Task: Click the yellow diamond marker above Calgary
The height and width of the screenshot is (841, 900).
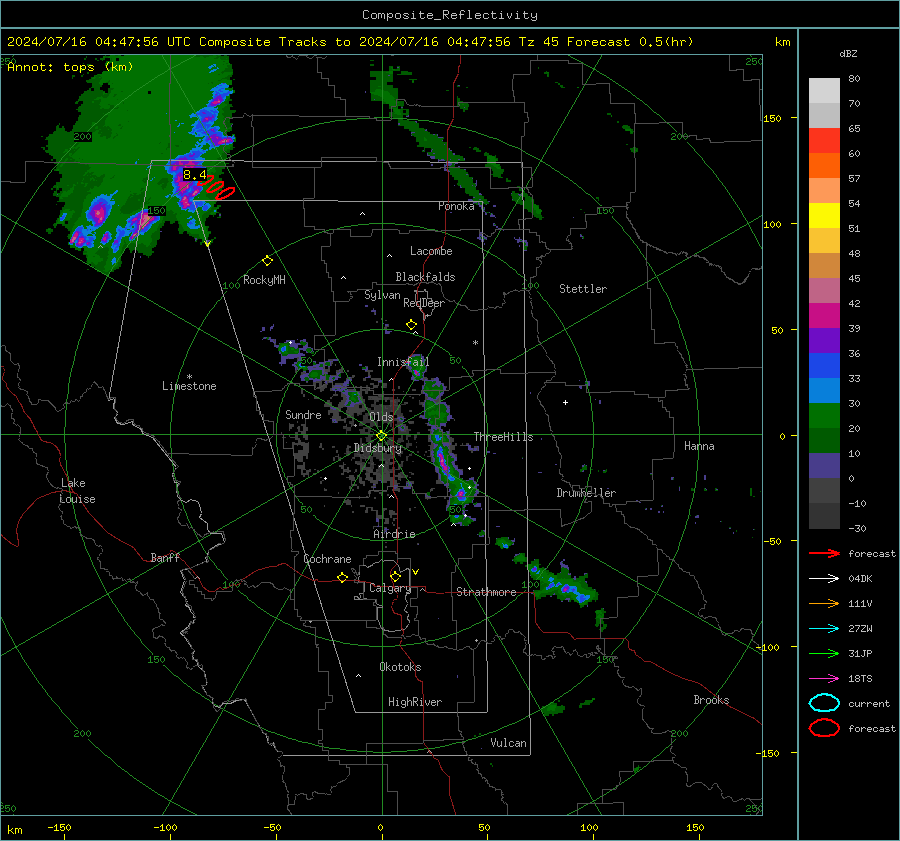Action: [395, 576]
